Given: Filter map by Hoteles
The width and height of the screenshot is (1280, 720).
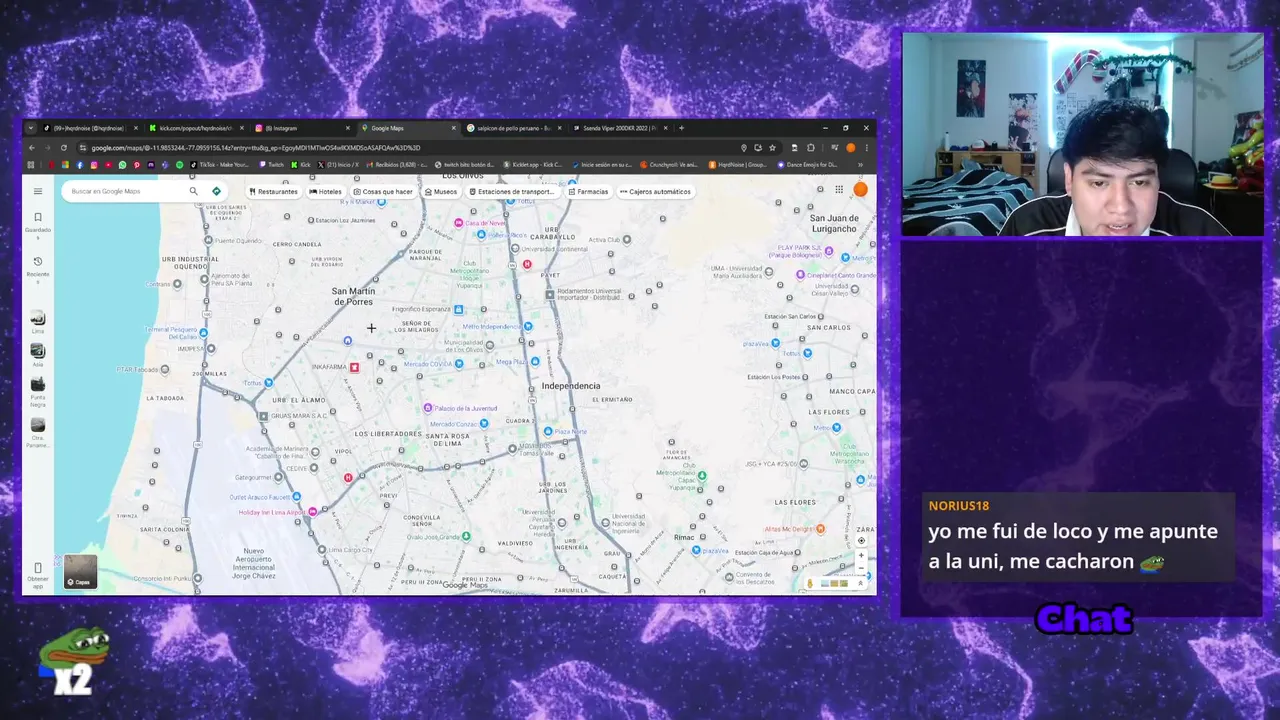Looking at the screenshot, I should (326, 191).
